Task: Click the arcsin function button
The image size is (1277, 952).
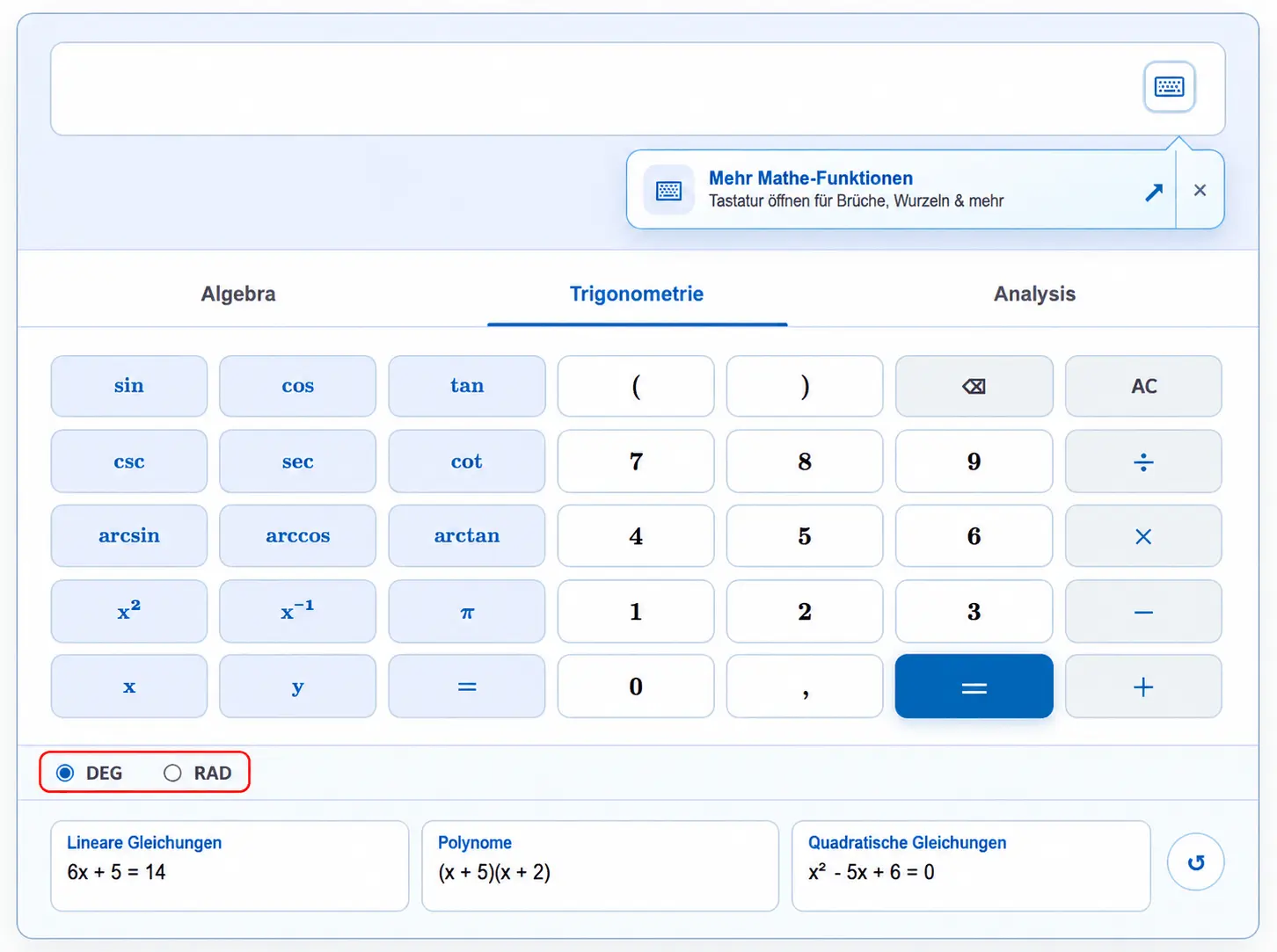Action: point(129,536)
